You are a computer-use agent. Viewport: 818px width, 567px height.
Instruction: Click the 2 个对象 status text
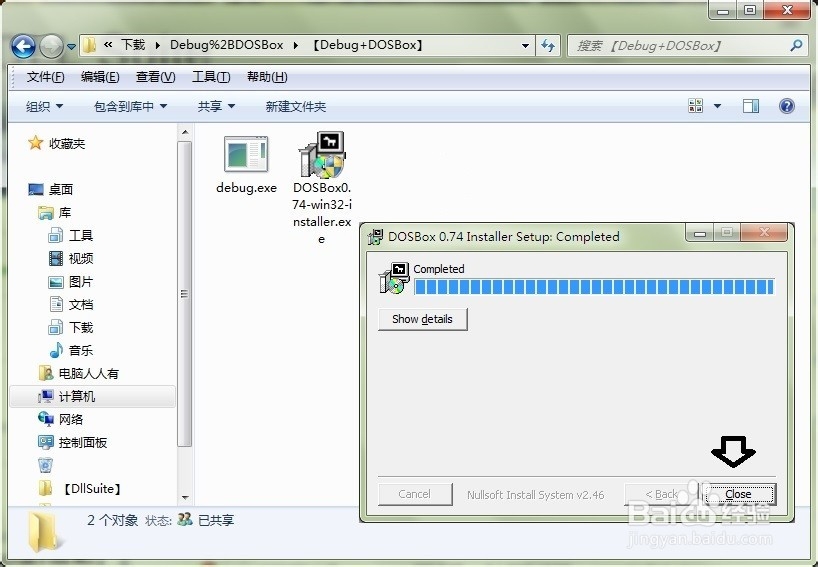point(112,520)
